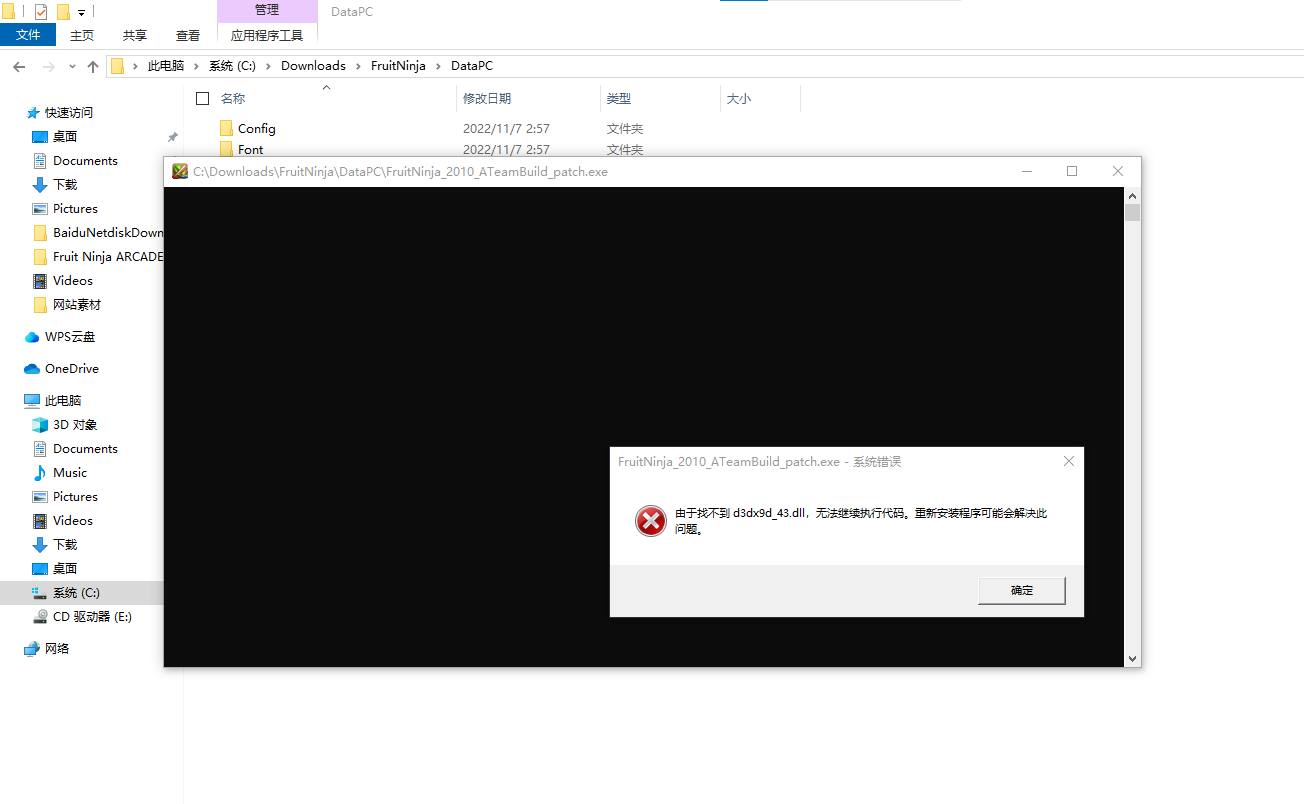Click 下载 arrow icon under 此电脑
This screenshot has width=1304, height=804.
40,545
